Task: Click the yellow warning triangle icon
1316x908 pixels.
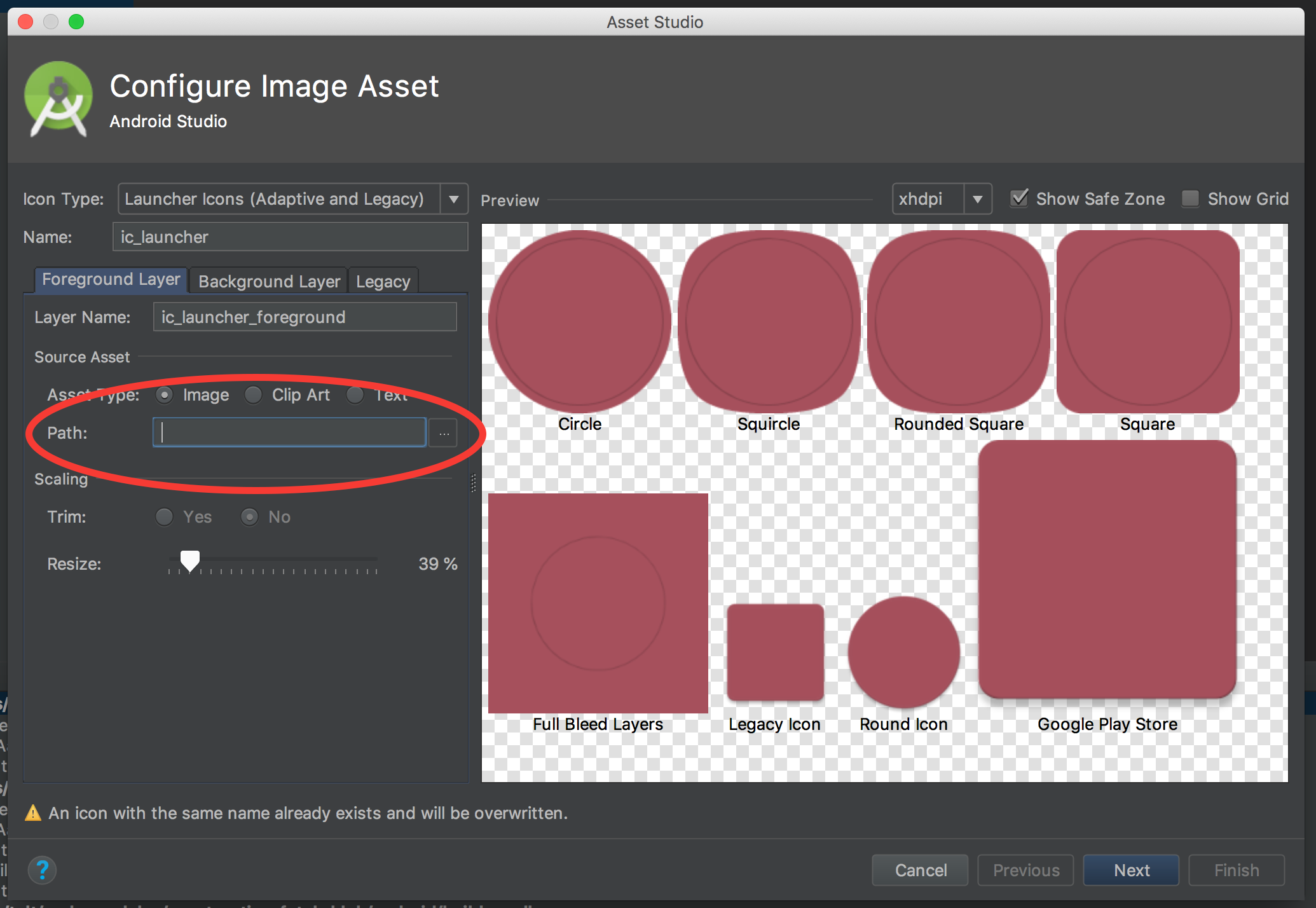Action: click(x=32, y=813)
